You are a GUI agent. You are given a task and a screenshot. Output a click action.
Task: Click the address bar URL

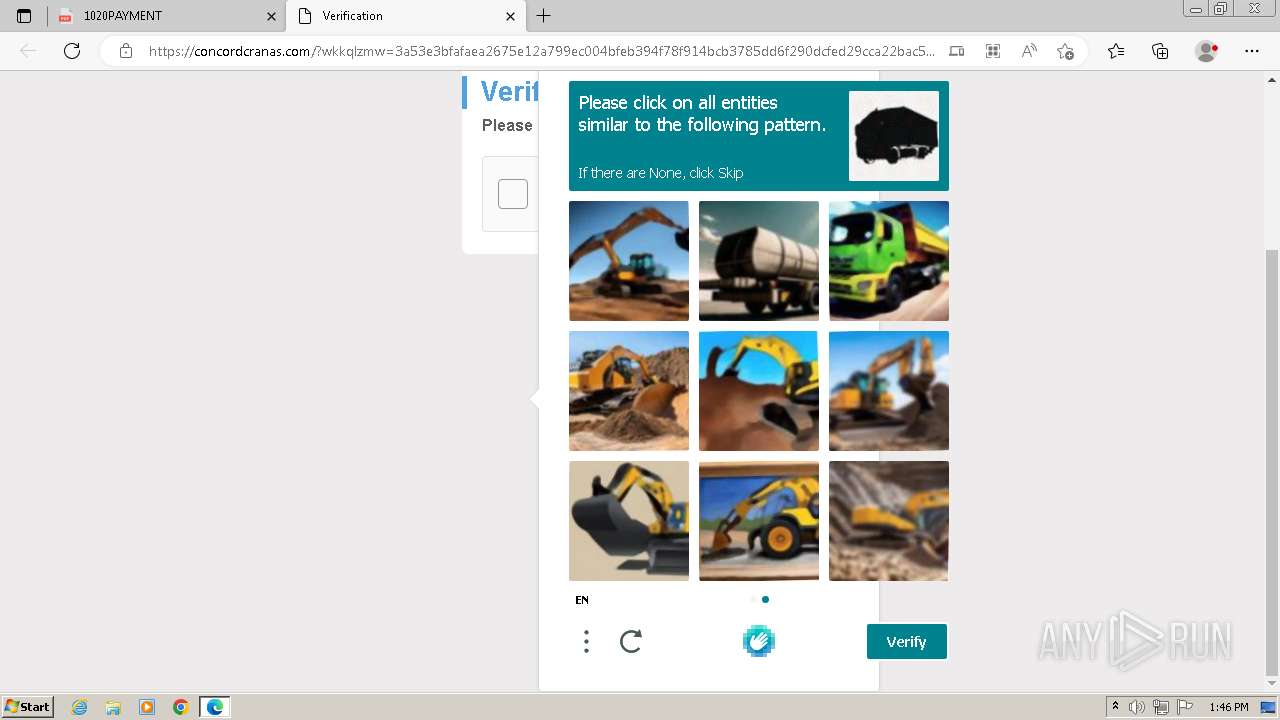540,51
